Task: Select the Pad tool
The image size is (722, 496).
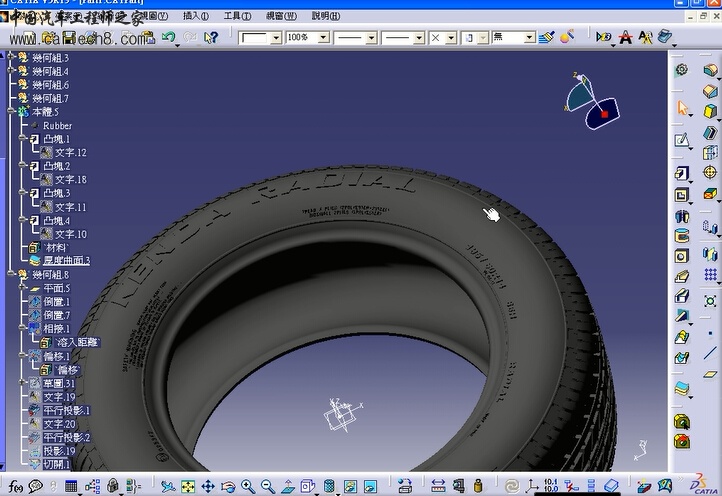Action: [682, 174]
